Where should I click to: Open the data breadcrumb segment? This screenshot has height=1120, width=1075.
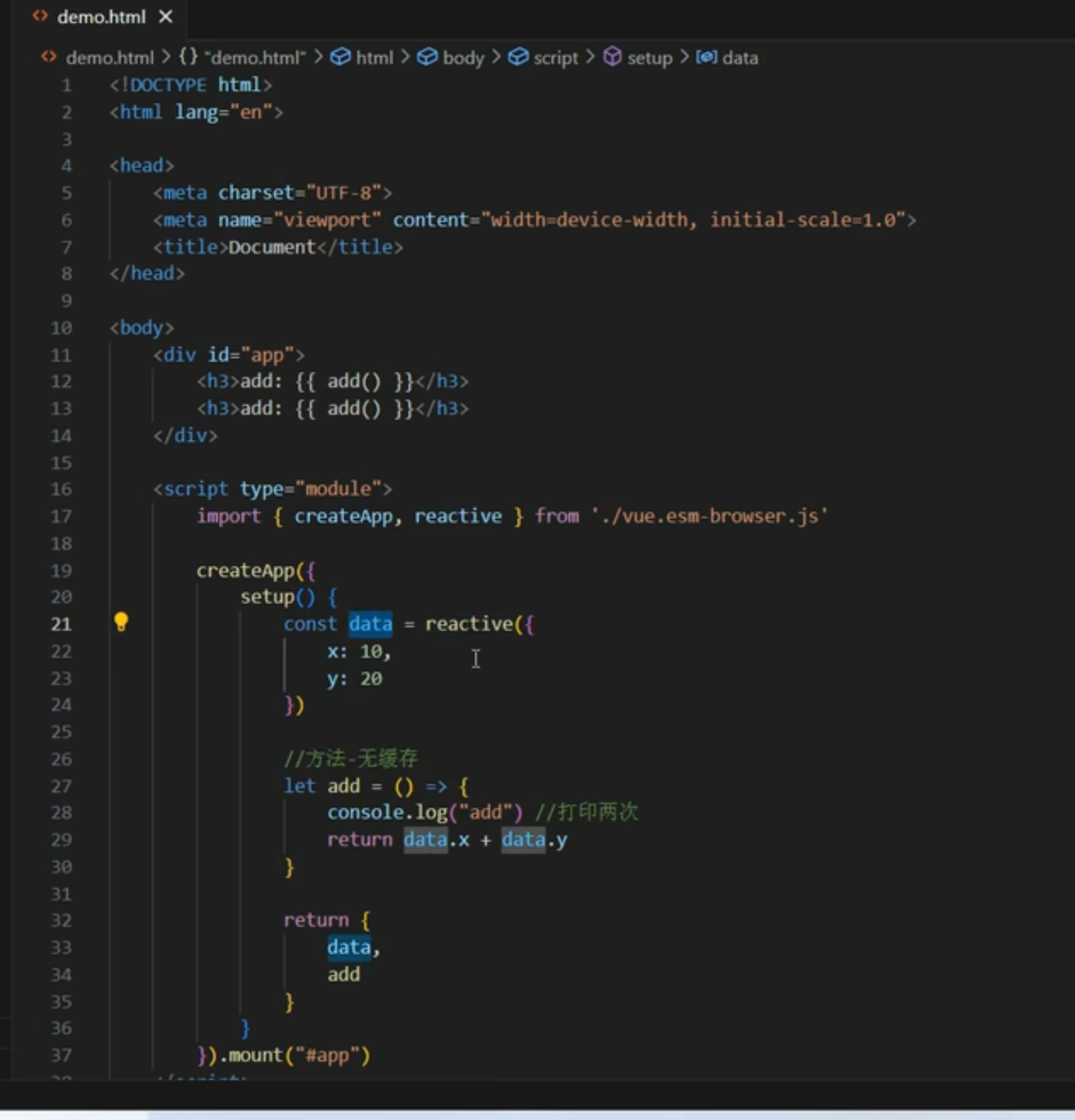[x=740, y=58]
